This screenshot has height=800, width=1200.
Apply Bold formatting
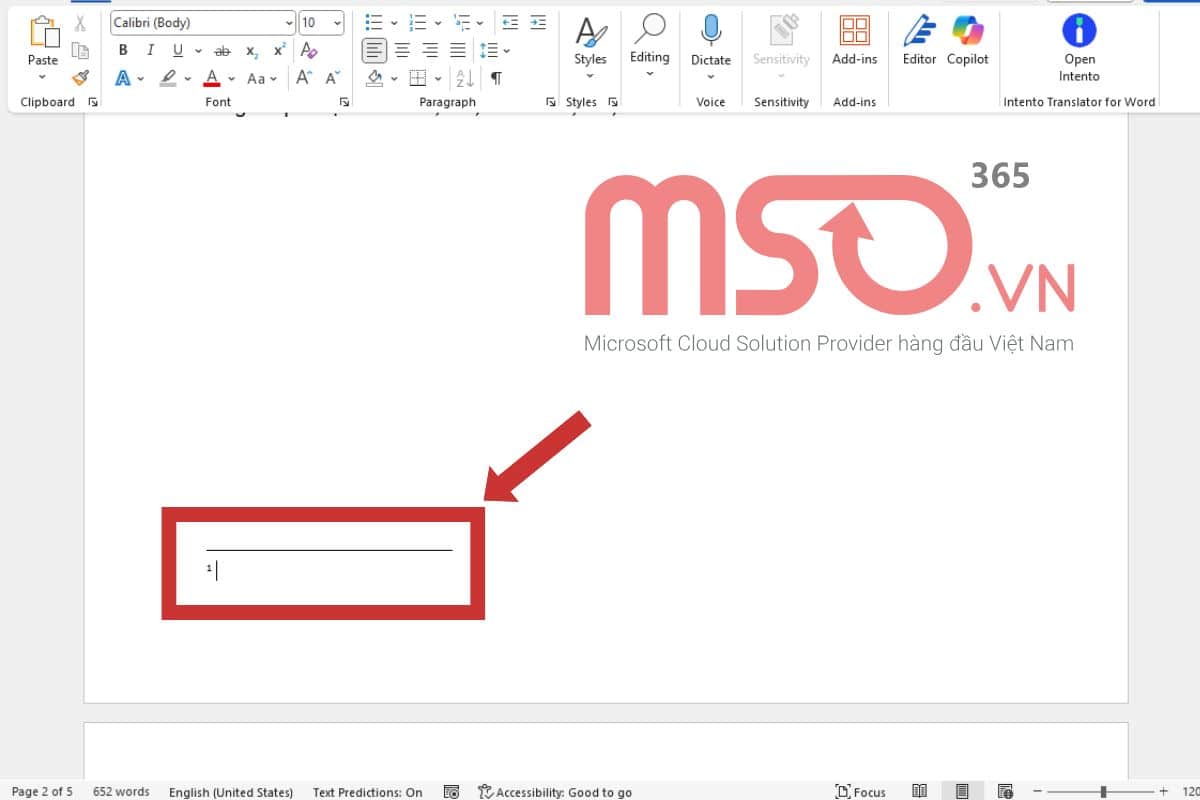coord(123,50)
